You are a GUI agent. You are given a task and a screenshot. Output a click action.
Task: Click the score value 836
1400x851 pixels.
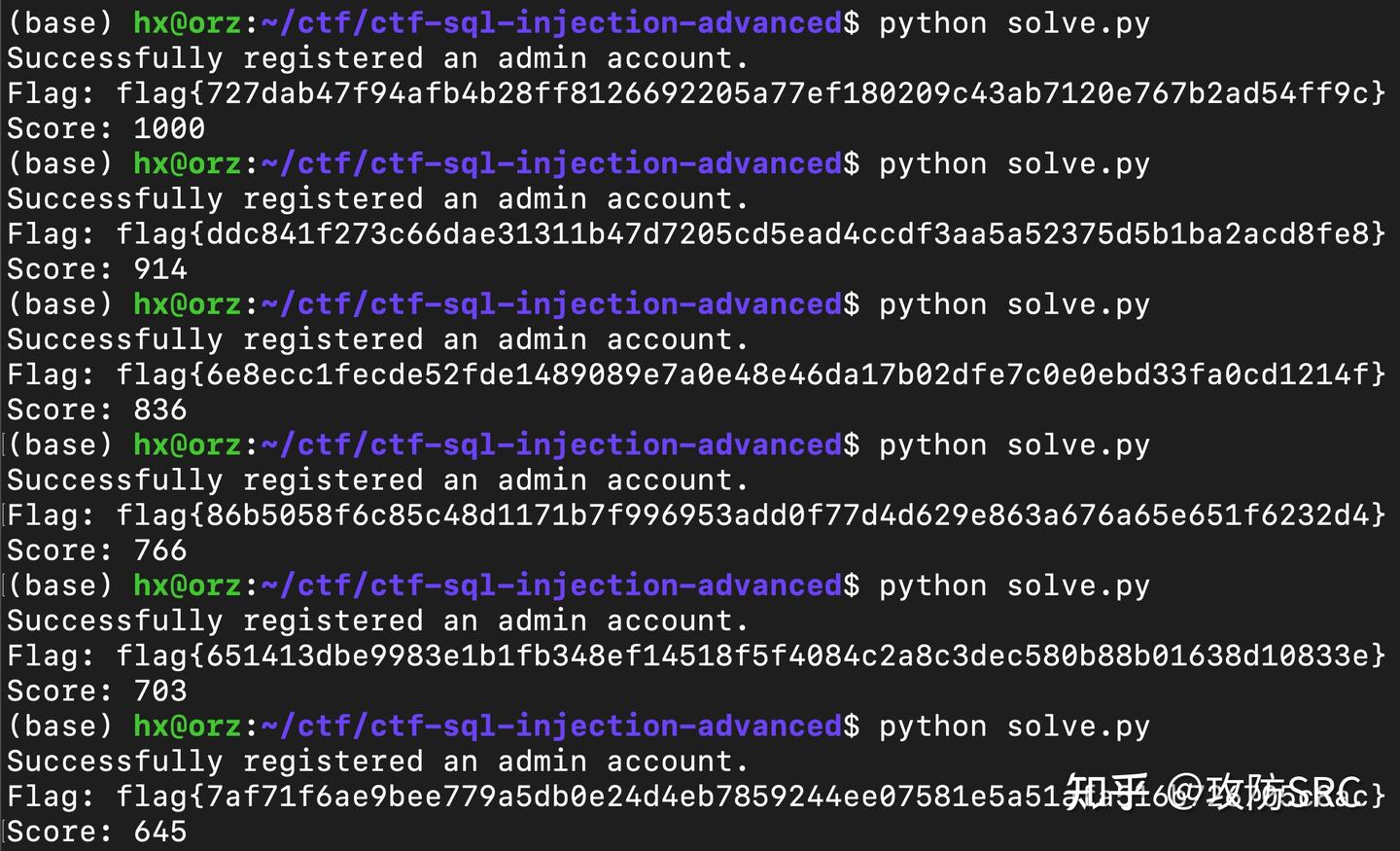160,409
